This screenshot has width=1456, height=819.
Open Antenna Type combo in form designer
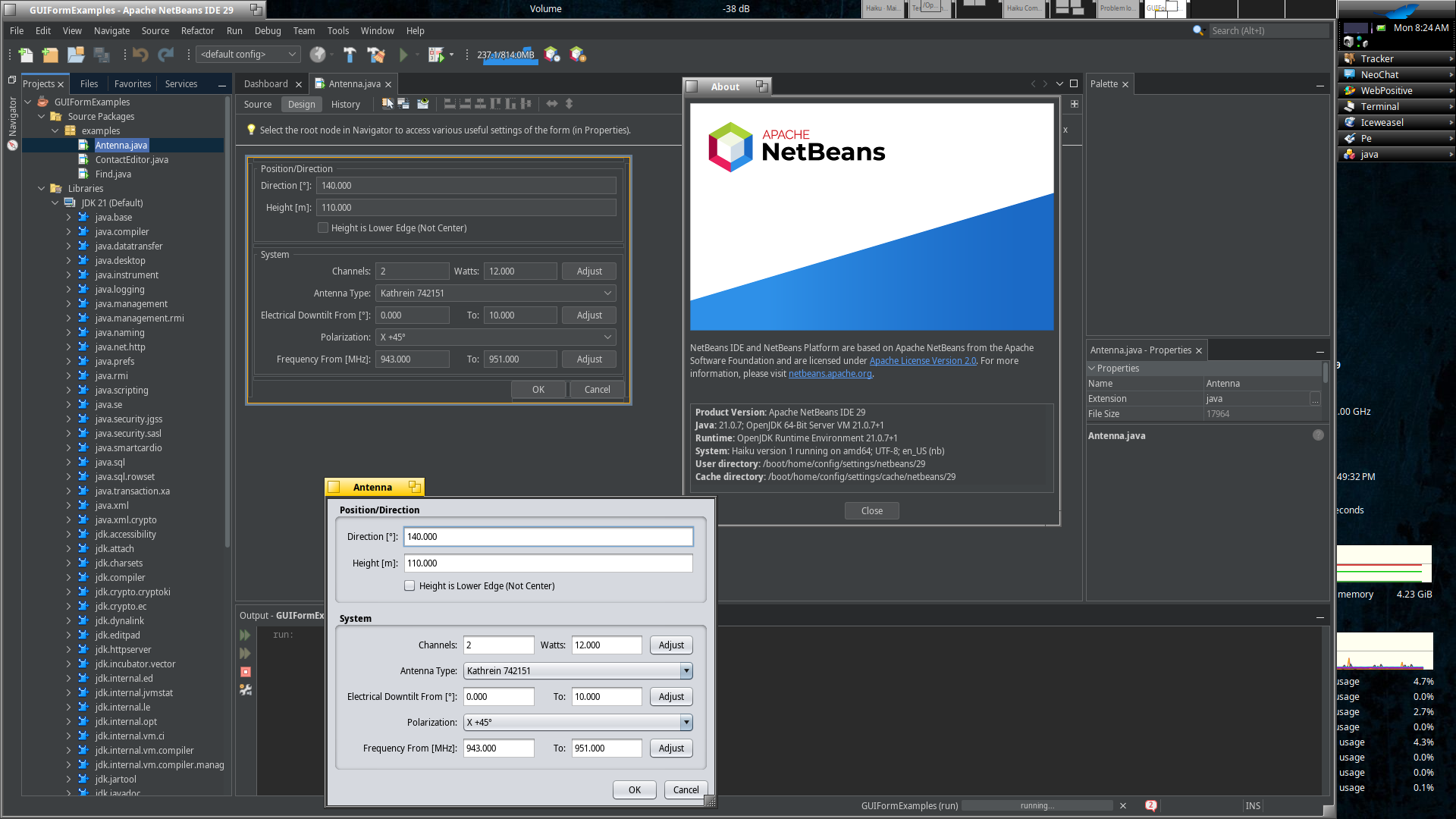point(496,293)
